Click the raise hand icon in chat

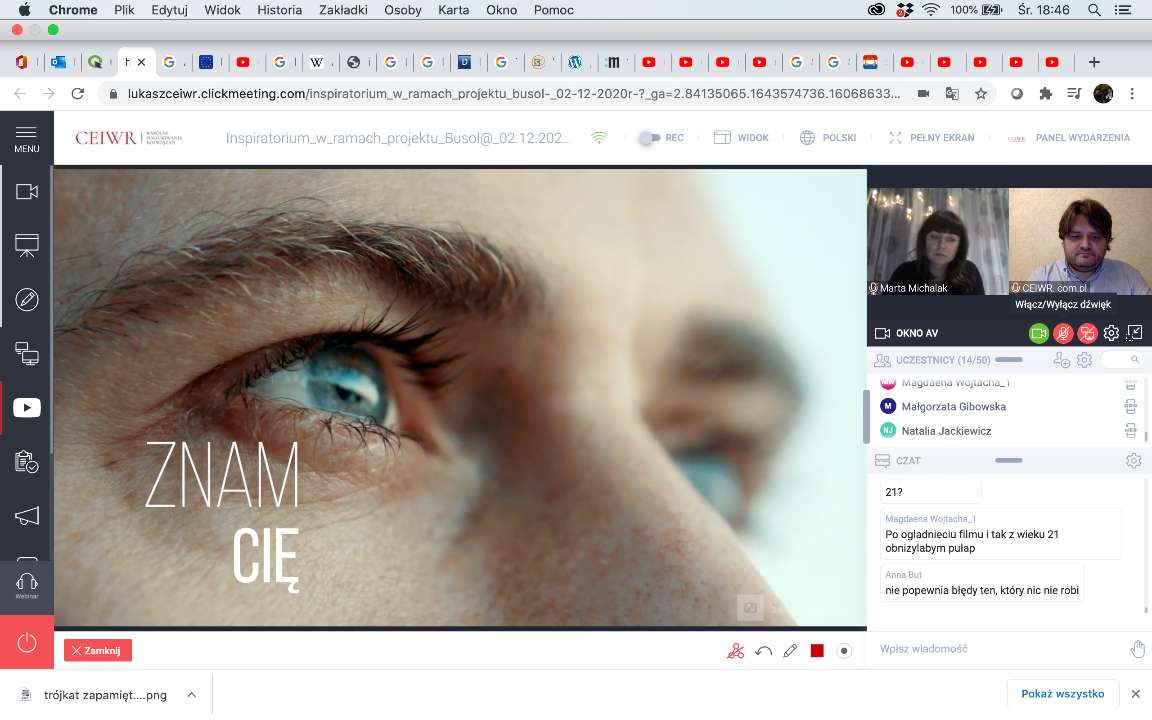click(x=1137, y=649)
